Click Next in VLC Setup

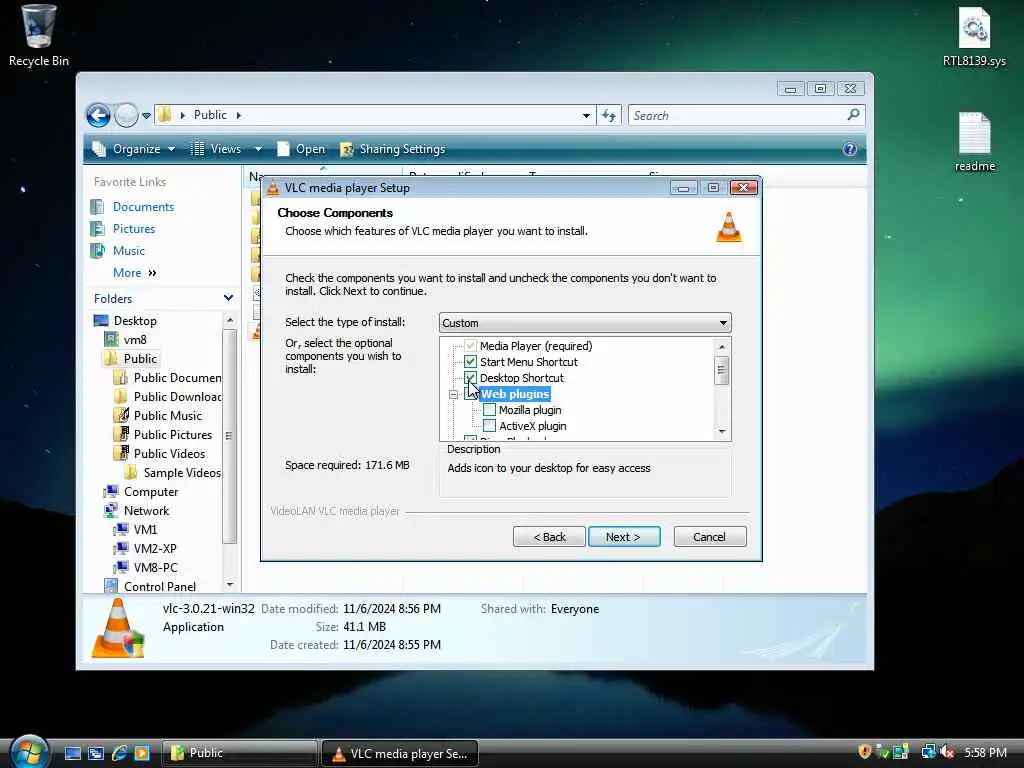(624, 537)
